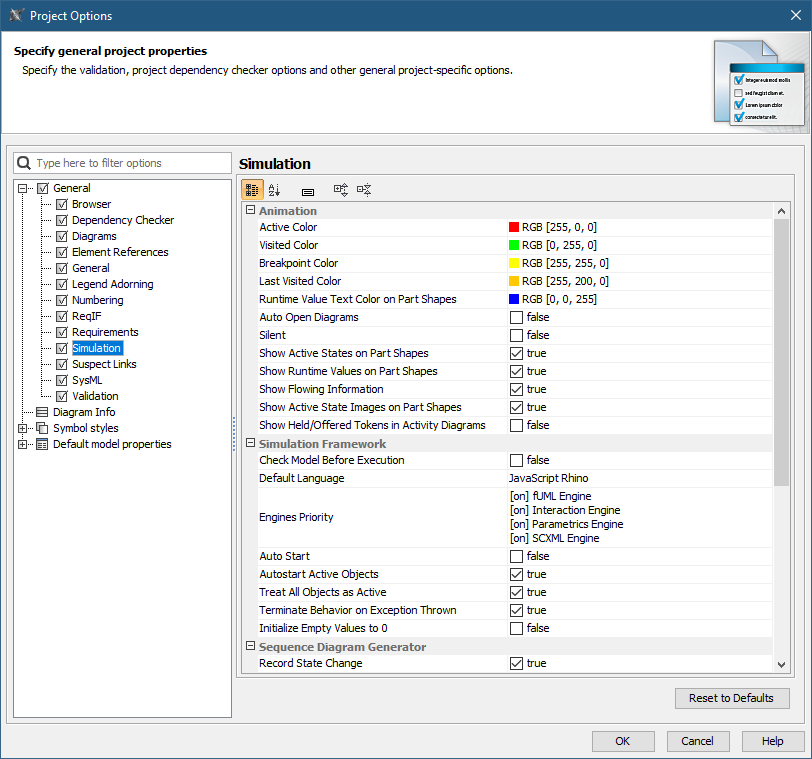This screenshot has width=812, height=759.
Task: Click the Diagram Info tree icon
Action: (x=42, y=412)
